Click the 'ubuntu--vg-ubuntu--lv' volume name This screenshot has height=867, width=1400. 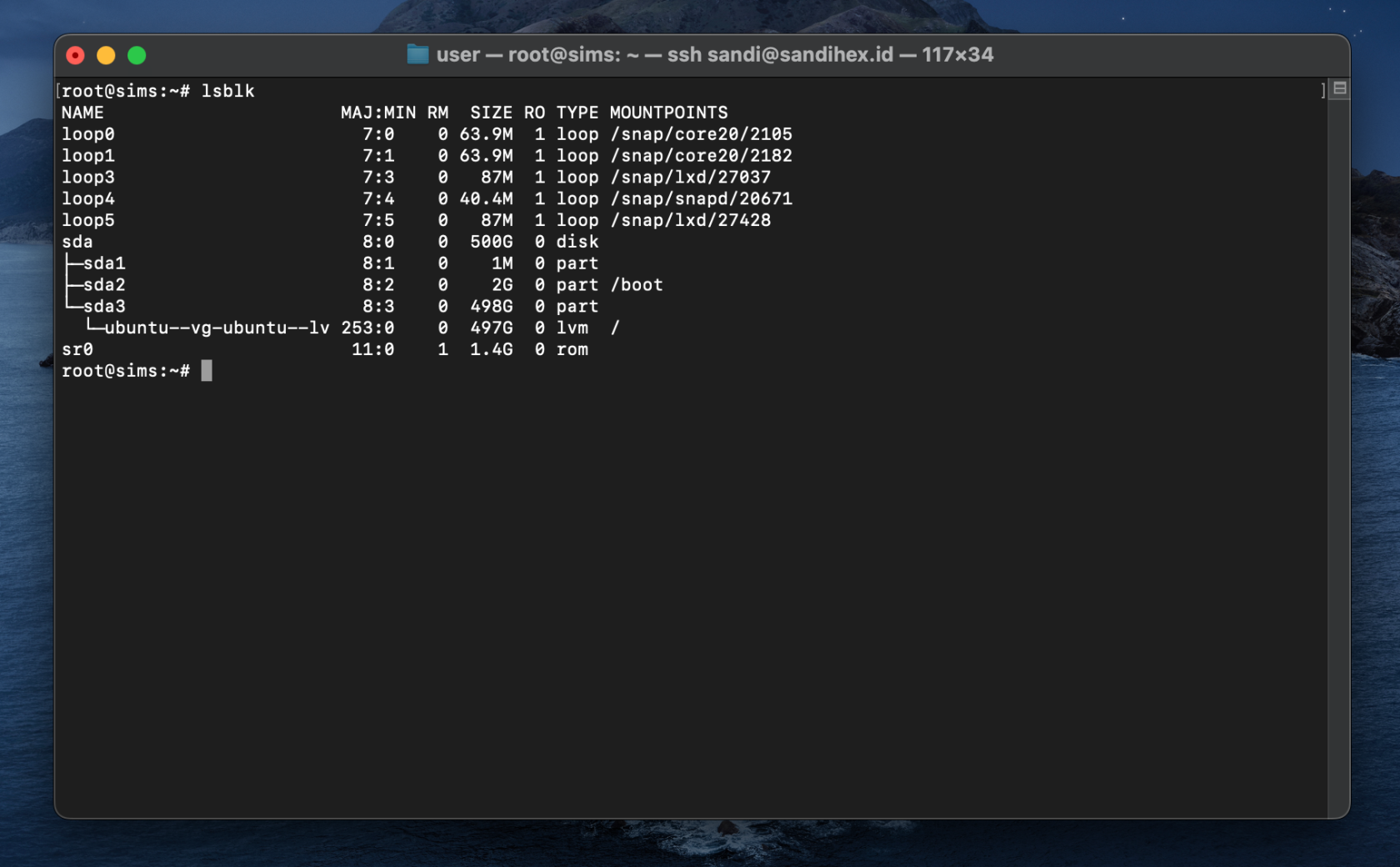pyautogui.click(x=217, y=328)
